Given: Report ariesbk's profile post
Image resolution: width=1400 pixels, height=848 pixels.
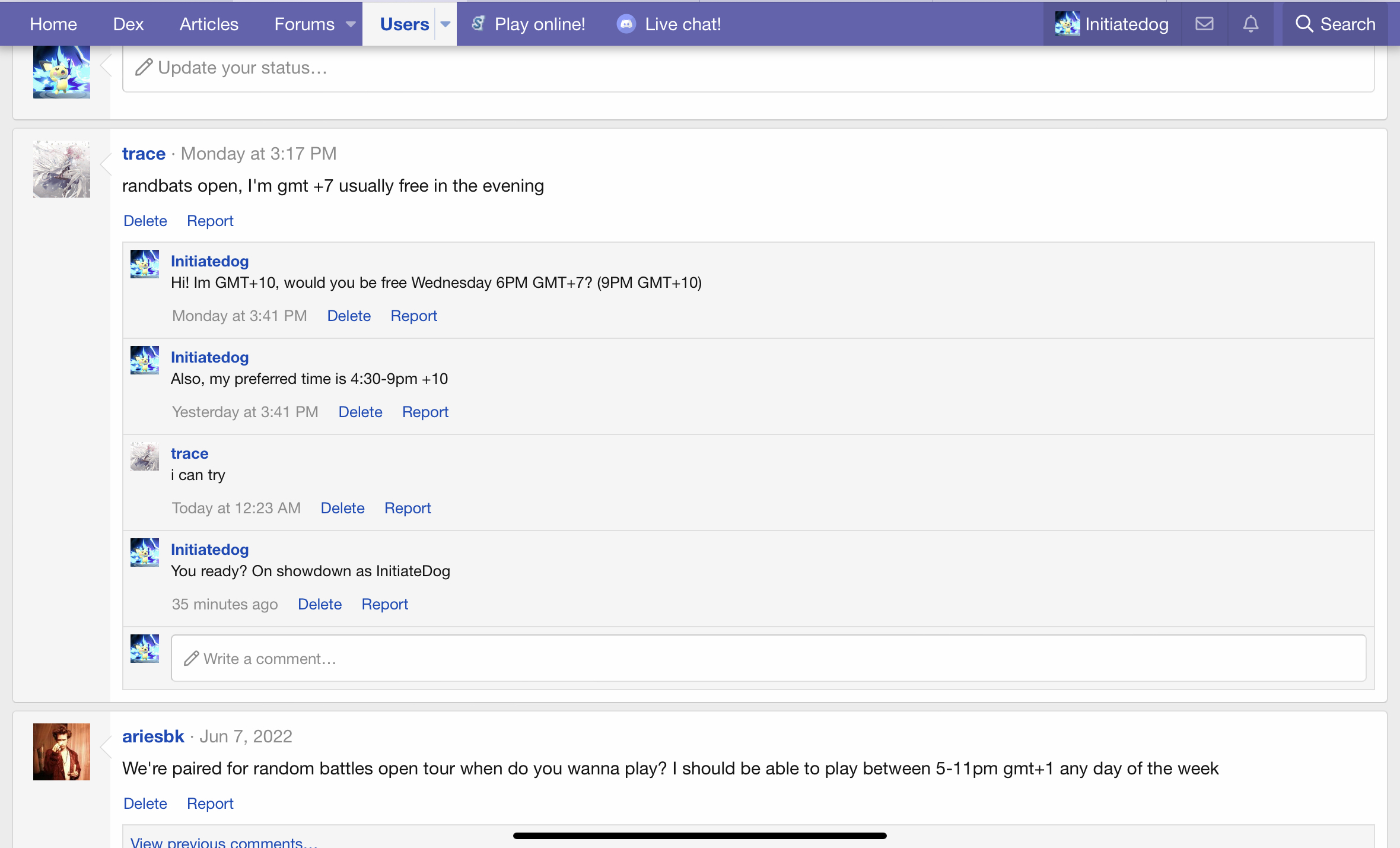Looking at the screenshot, I should click(210, 803).
